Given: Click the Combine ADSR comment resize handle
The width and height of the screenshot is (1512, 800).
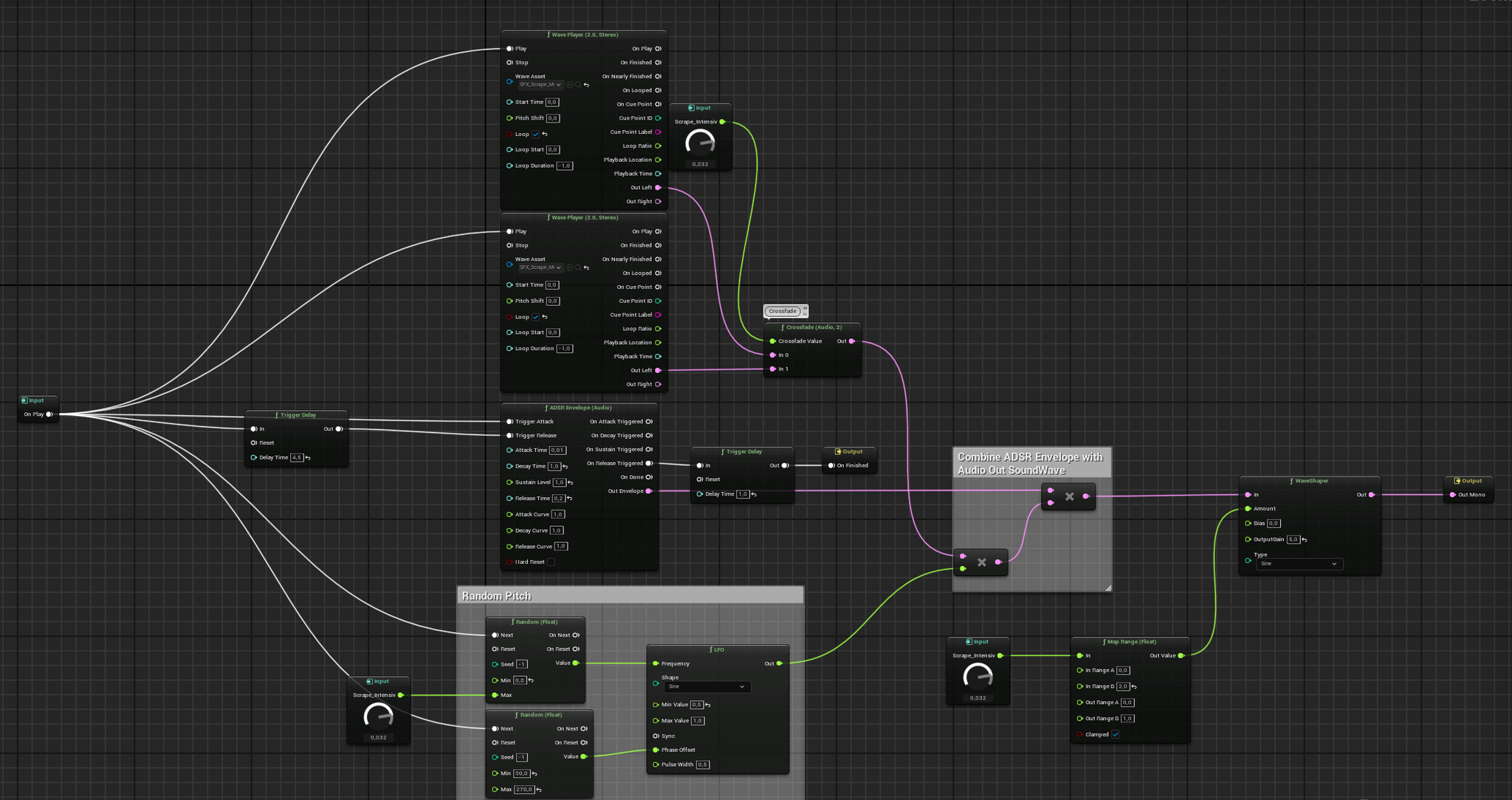Looking at the screenshot, I should point(1107,588).
